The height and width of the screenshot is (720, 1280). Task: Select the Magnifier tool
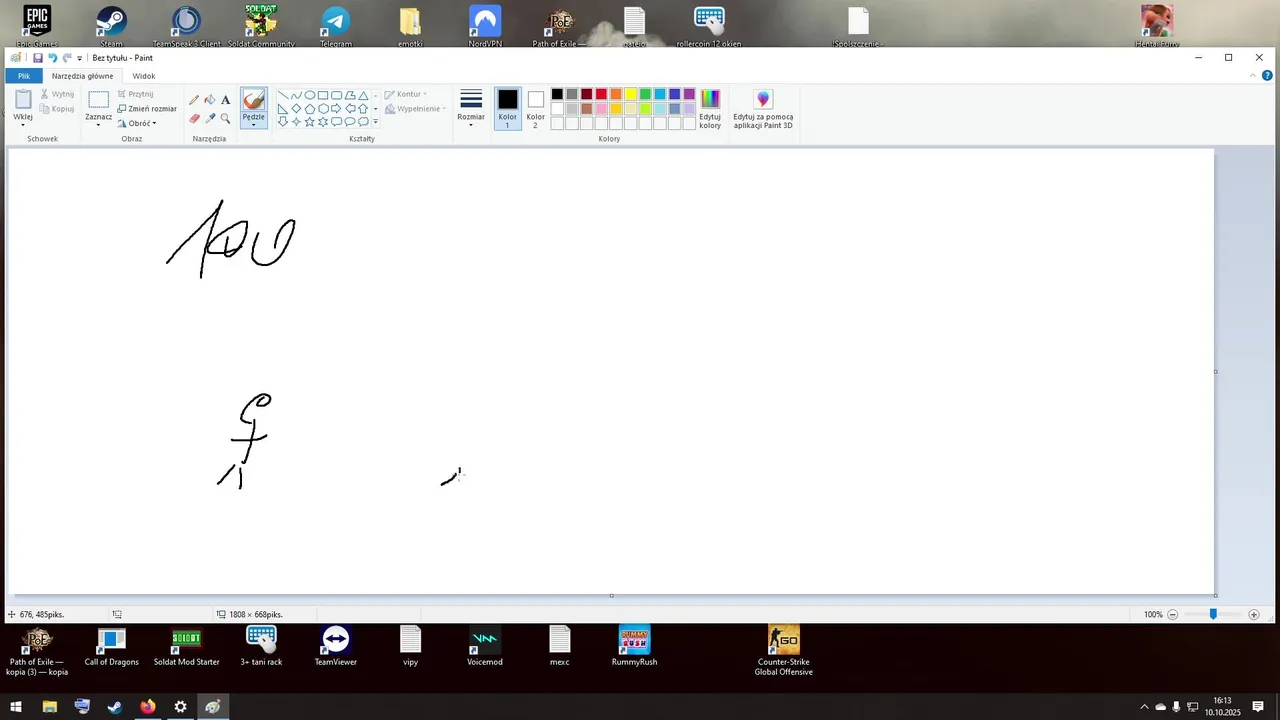click(225, 118)
